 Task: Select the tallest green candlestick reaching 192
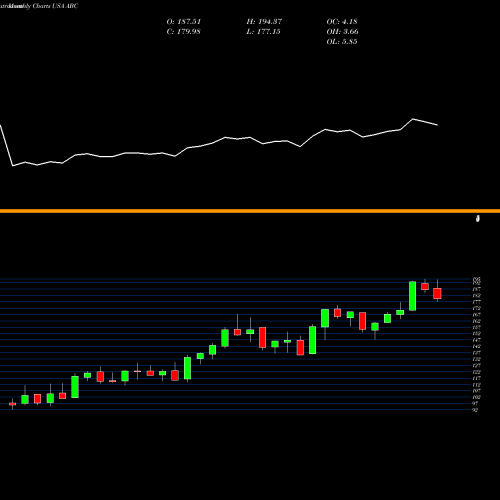413,296
